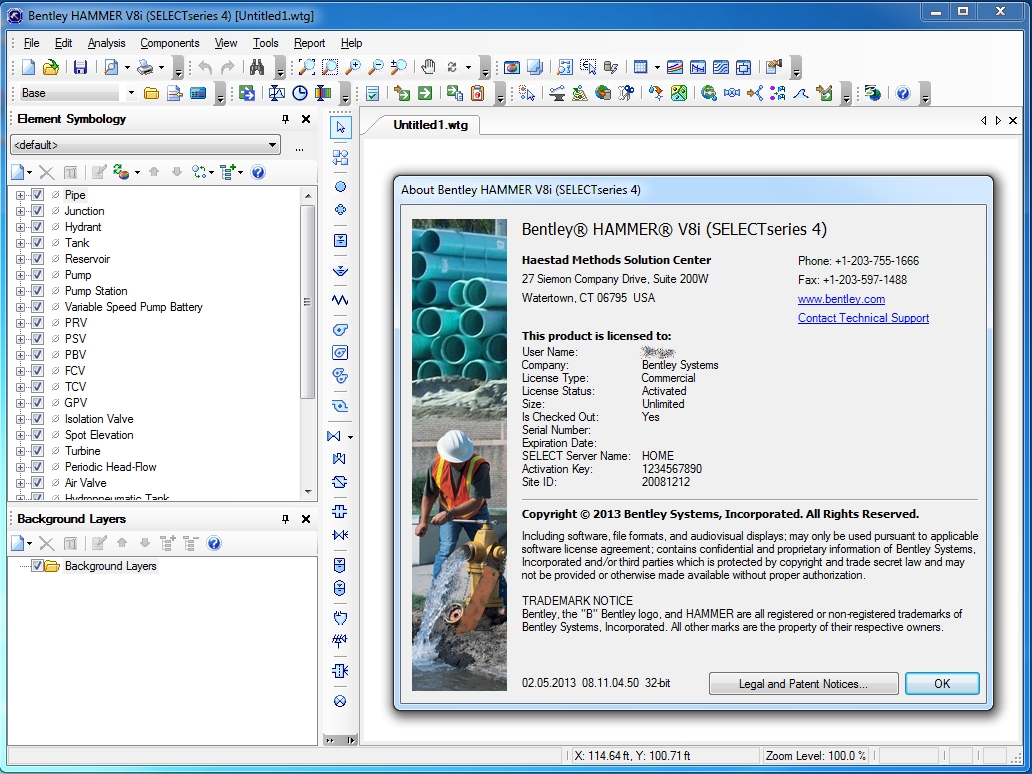
Task: Expand the Tank tree node
Action: [20, 243]
